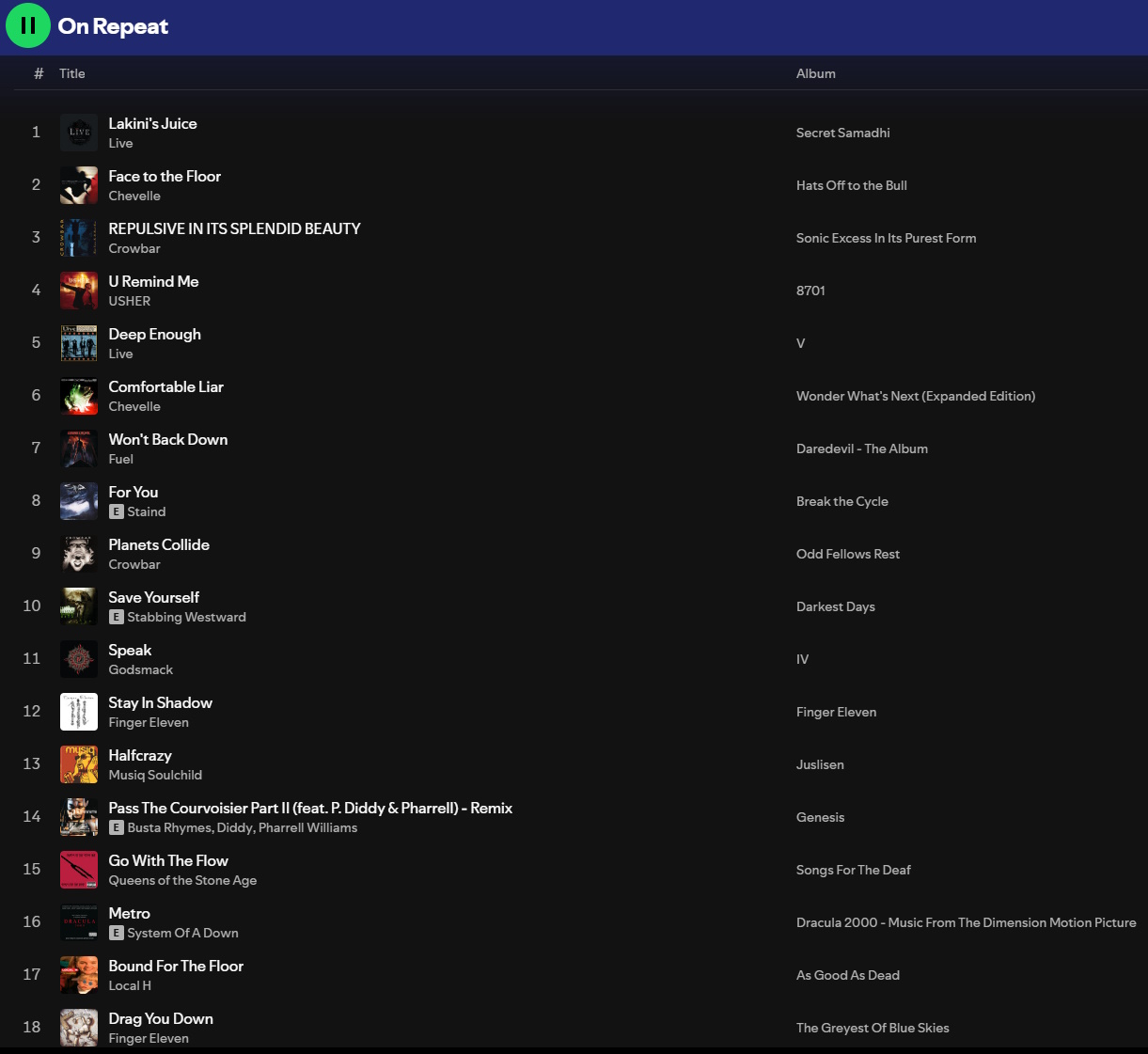Open album Sonic Excess In Its Purest Form
Screen dimensions: 1148x1054
click(887, 238)
